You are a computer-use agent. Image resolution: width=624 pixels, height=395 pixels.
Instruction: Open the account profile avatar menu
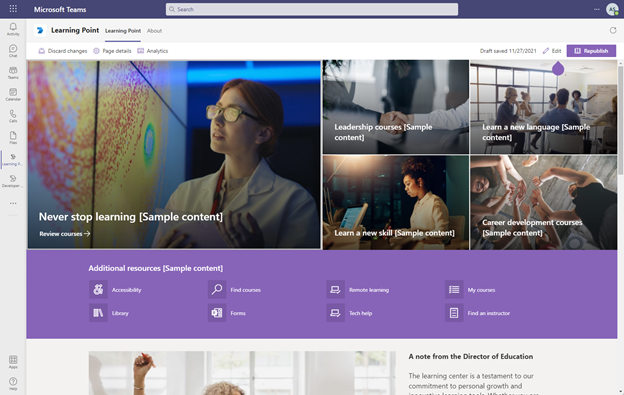pyautogui.click(x=612, y=9)
